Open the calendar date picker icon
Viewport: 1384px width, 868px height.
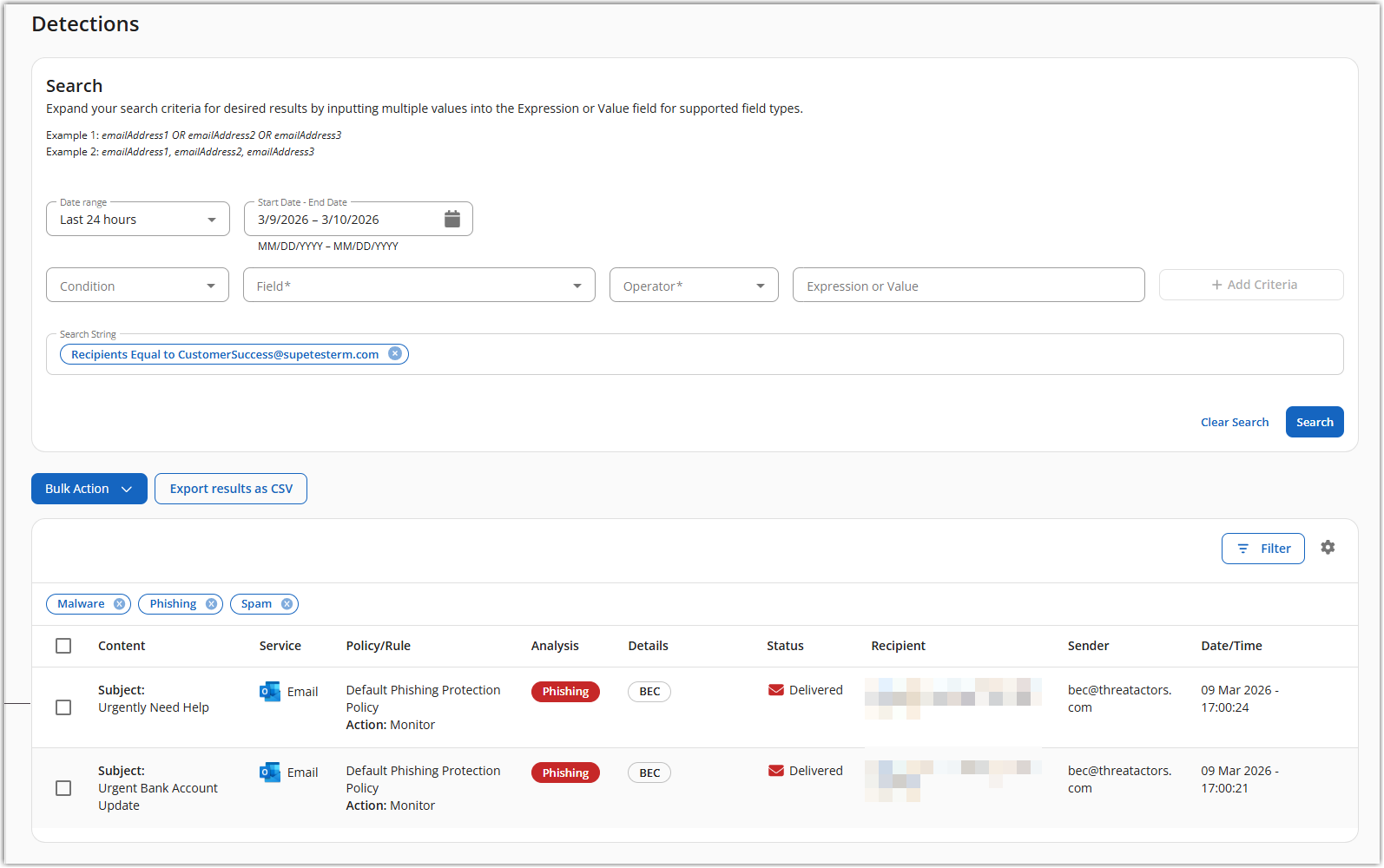451,219
